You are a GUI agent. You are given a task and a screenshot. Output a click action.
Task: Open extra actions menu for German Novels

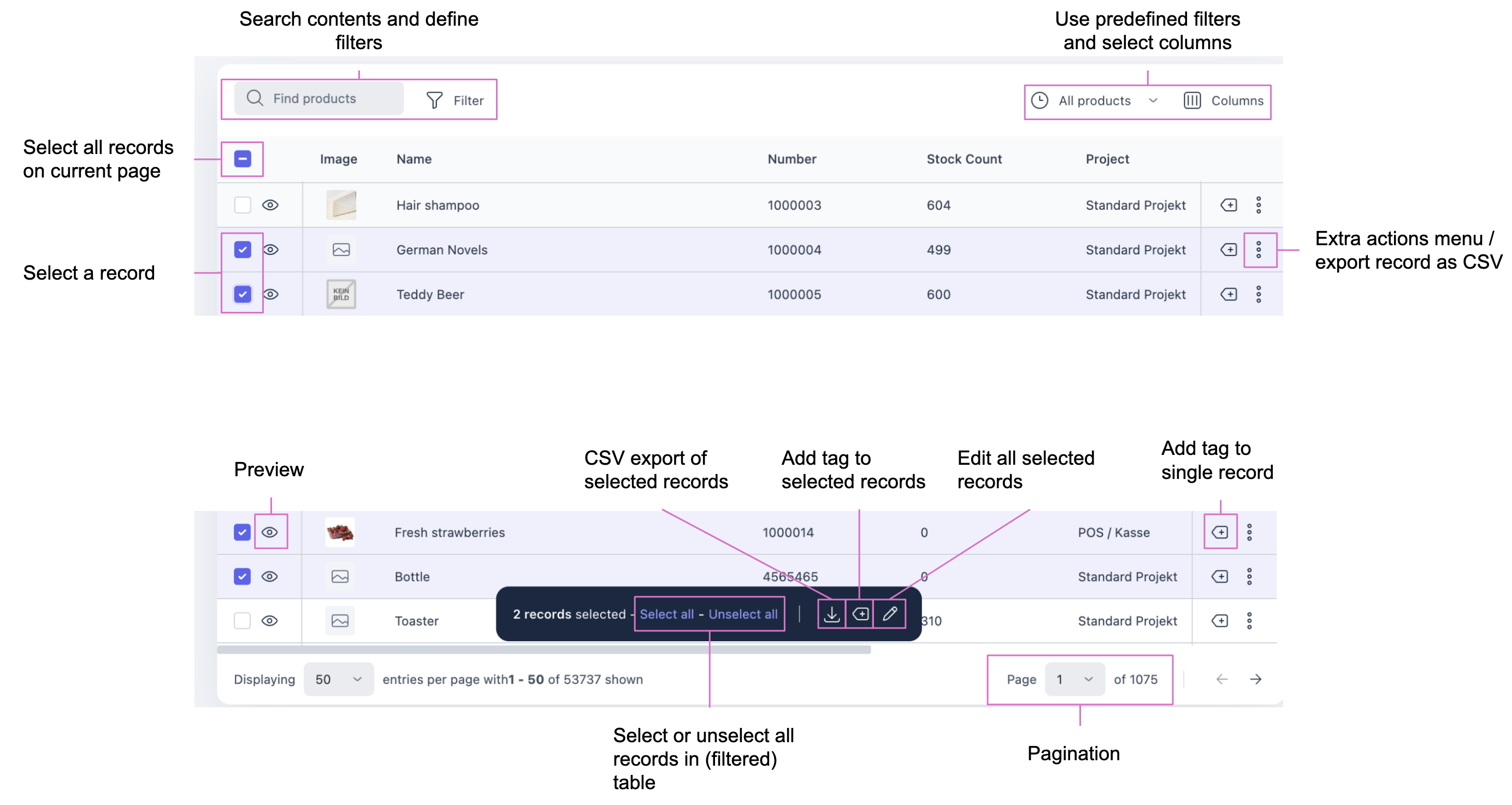coord(1259,250)
